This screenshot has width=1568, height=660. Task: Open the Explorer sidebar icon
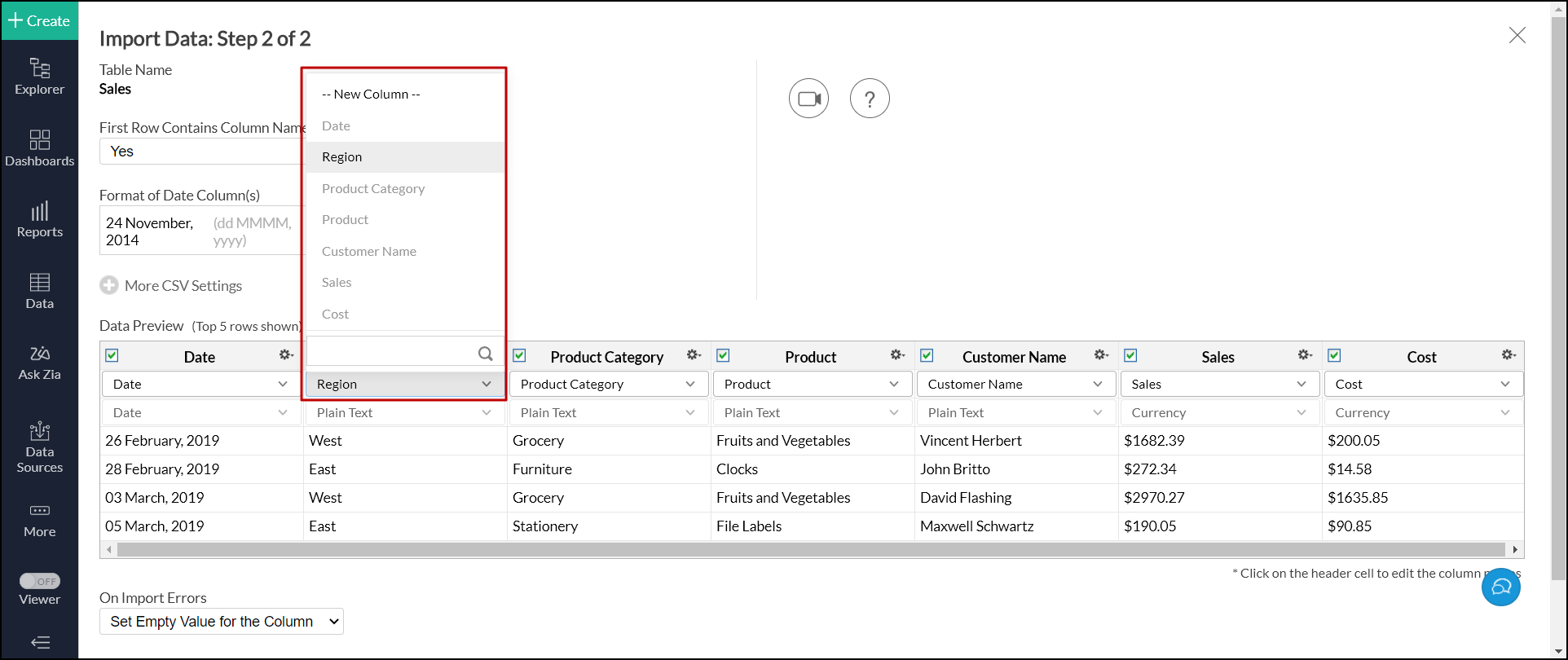pyautogui.click(x=39, y=77)
